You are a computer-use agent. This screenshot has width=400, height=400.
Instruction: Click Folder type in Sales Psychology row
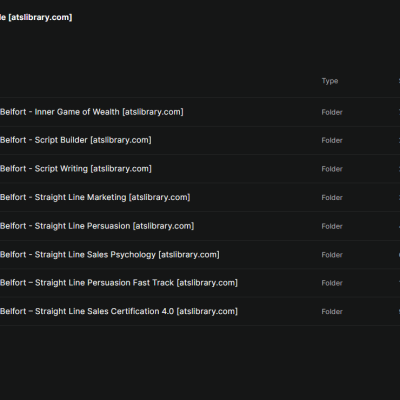pyautogui.click(x=332, y=255)
